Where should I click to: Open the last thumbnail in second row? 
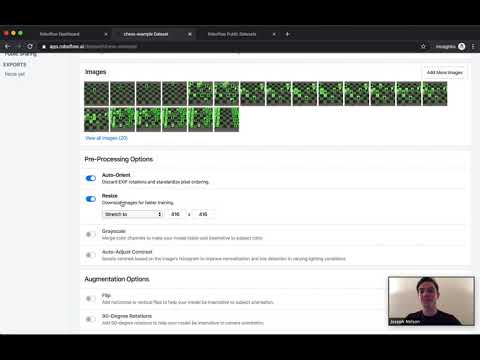227,119
